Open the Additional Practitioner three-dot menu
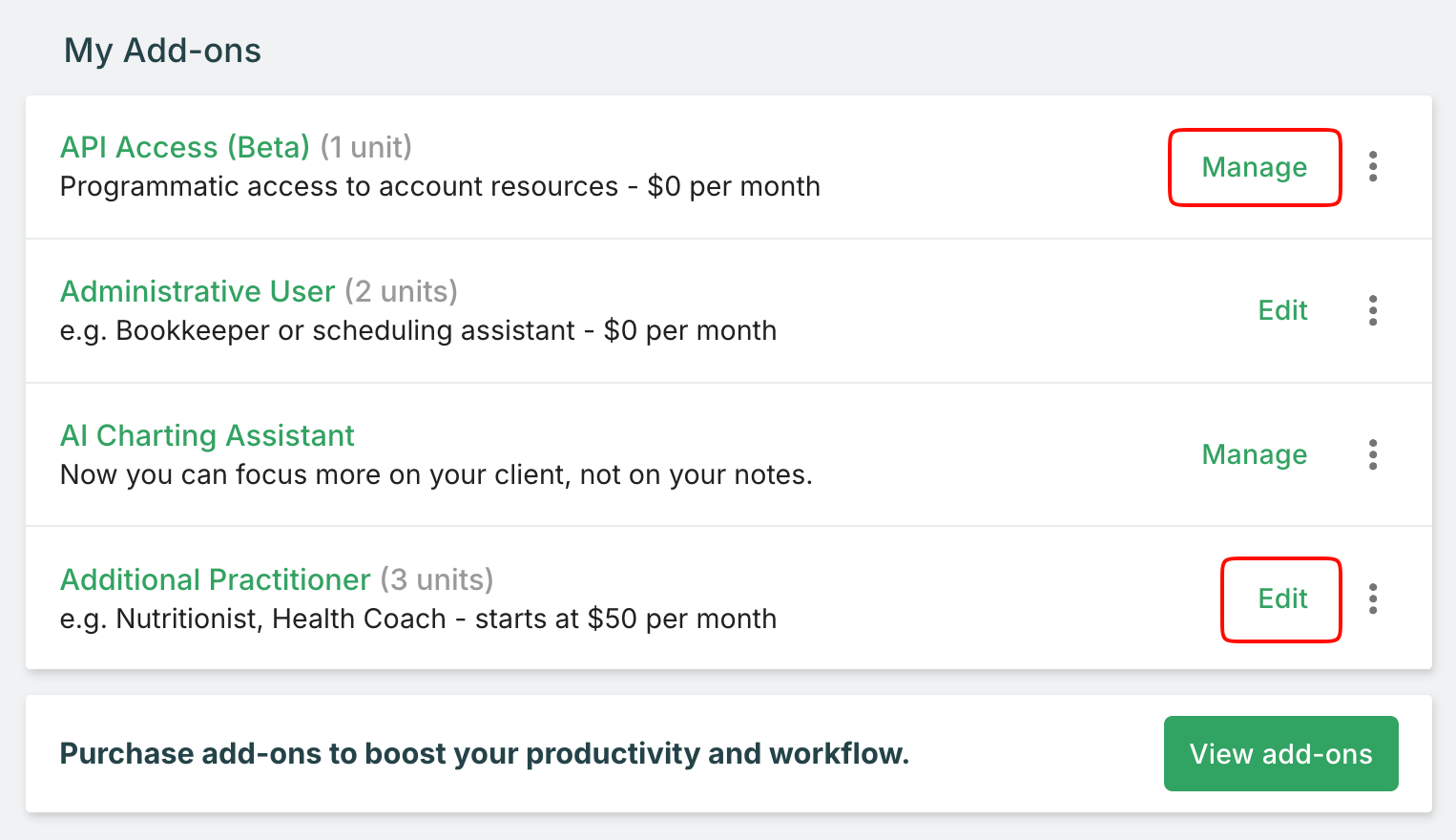Screen dimensions: 1456x840 (1373, 598)
